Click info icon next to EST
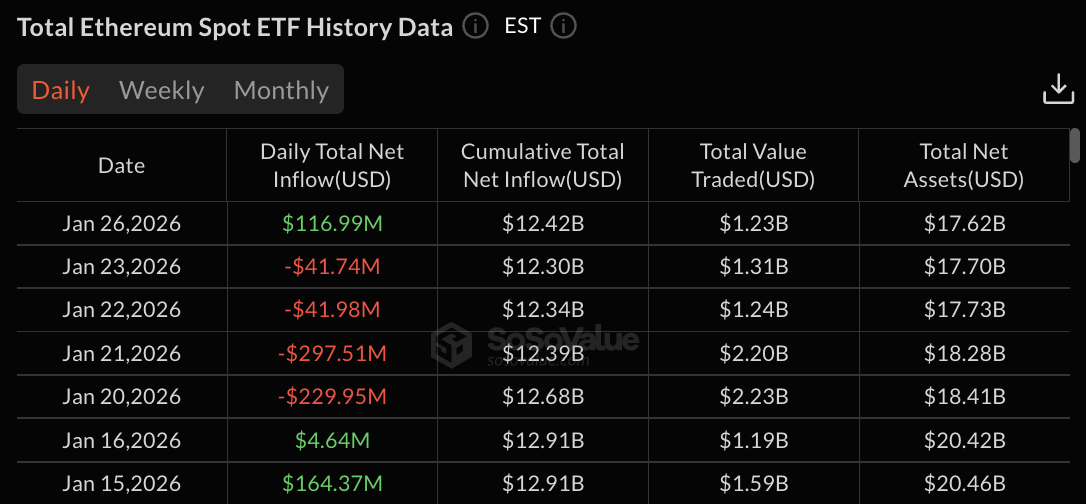 click(564, 26)
